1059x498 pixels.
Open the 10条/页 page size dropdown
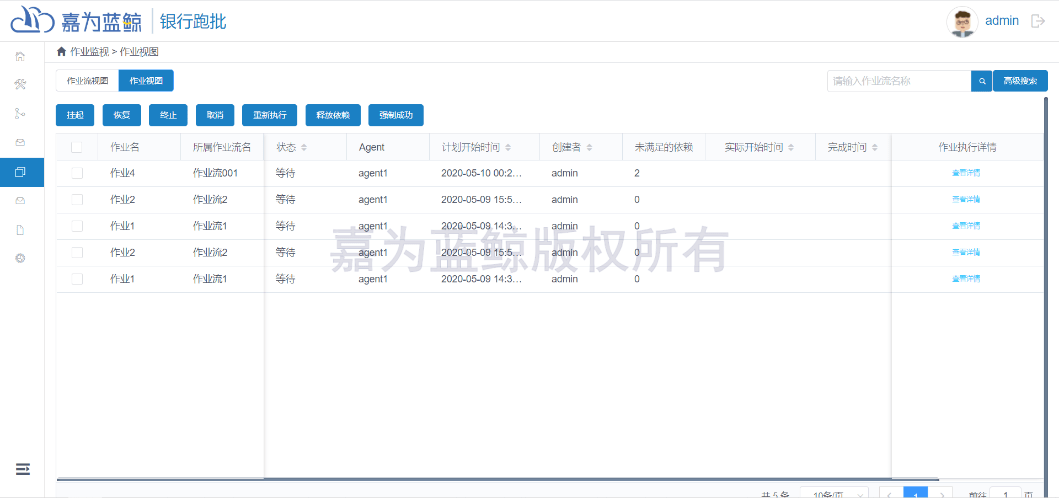[x=834, y=493]
